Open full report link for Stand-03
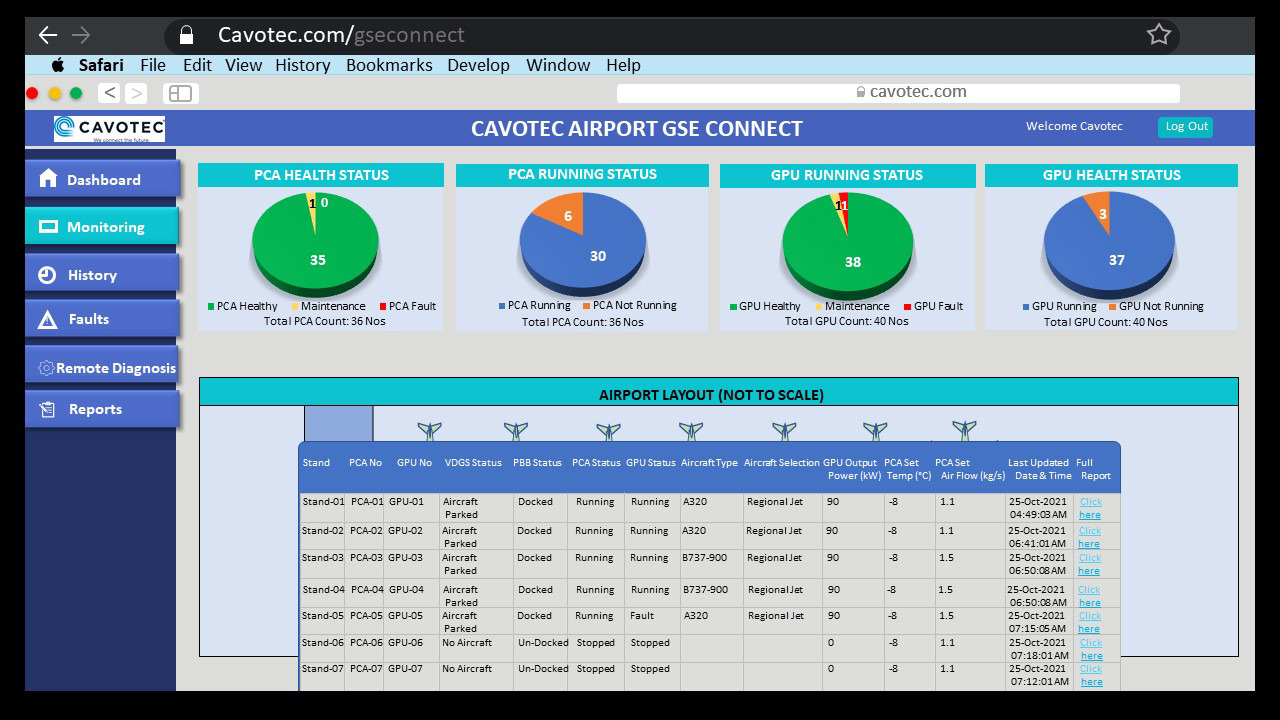This screenshot has height=720, width=1280. [x=1089, y=565]
